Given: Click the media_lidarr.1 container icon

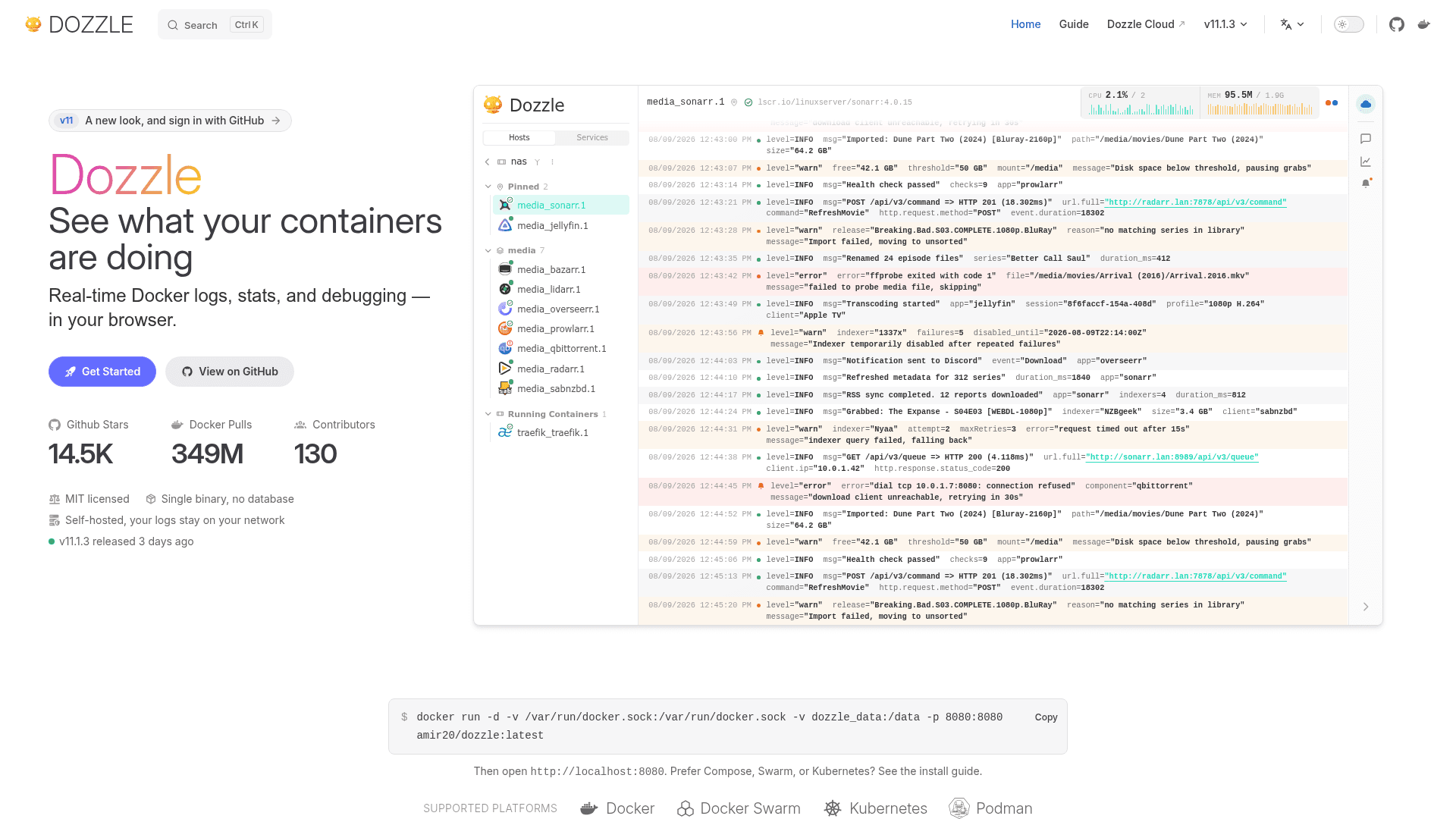Looking at the screenshot, I should coord(505,289).
